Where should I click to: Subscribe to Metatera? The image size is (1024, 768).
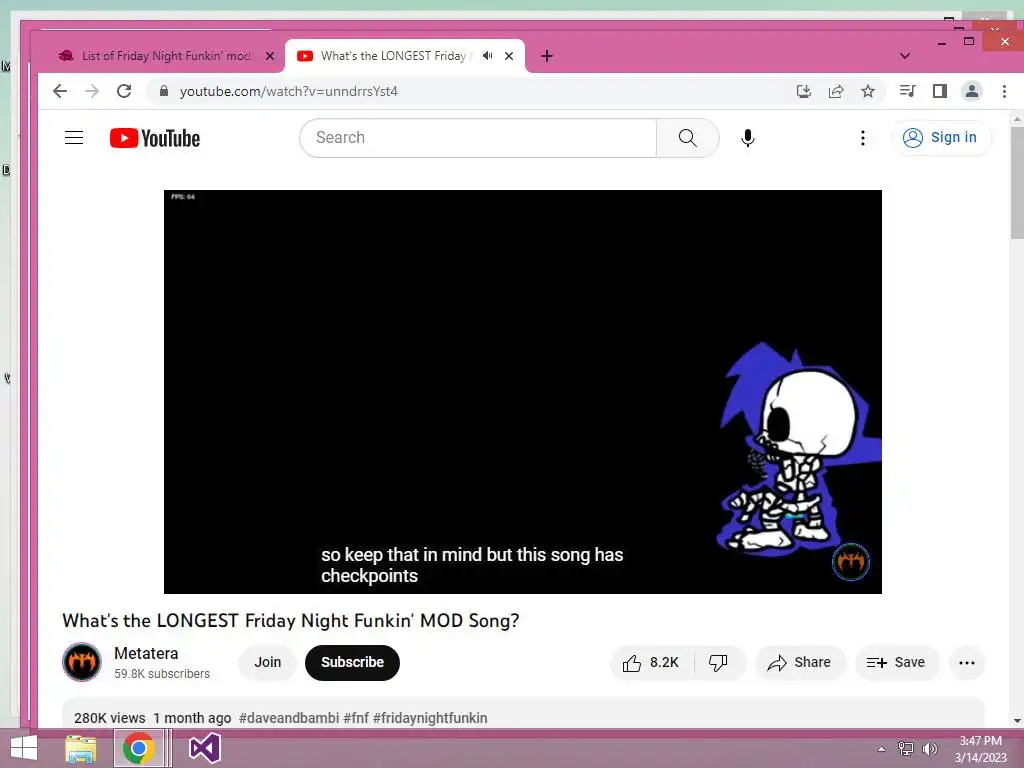[x=352, y=662]
